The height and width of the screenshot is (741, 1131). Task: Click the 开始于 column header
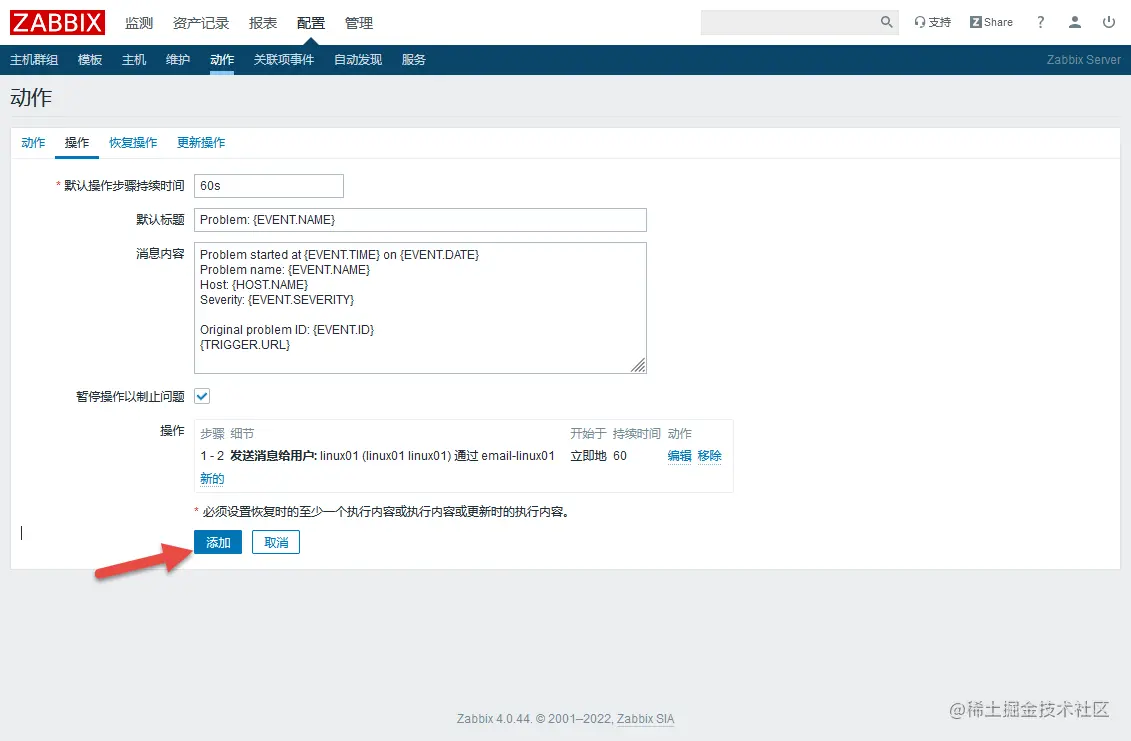tap(588, 434)
